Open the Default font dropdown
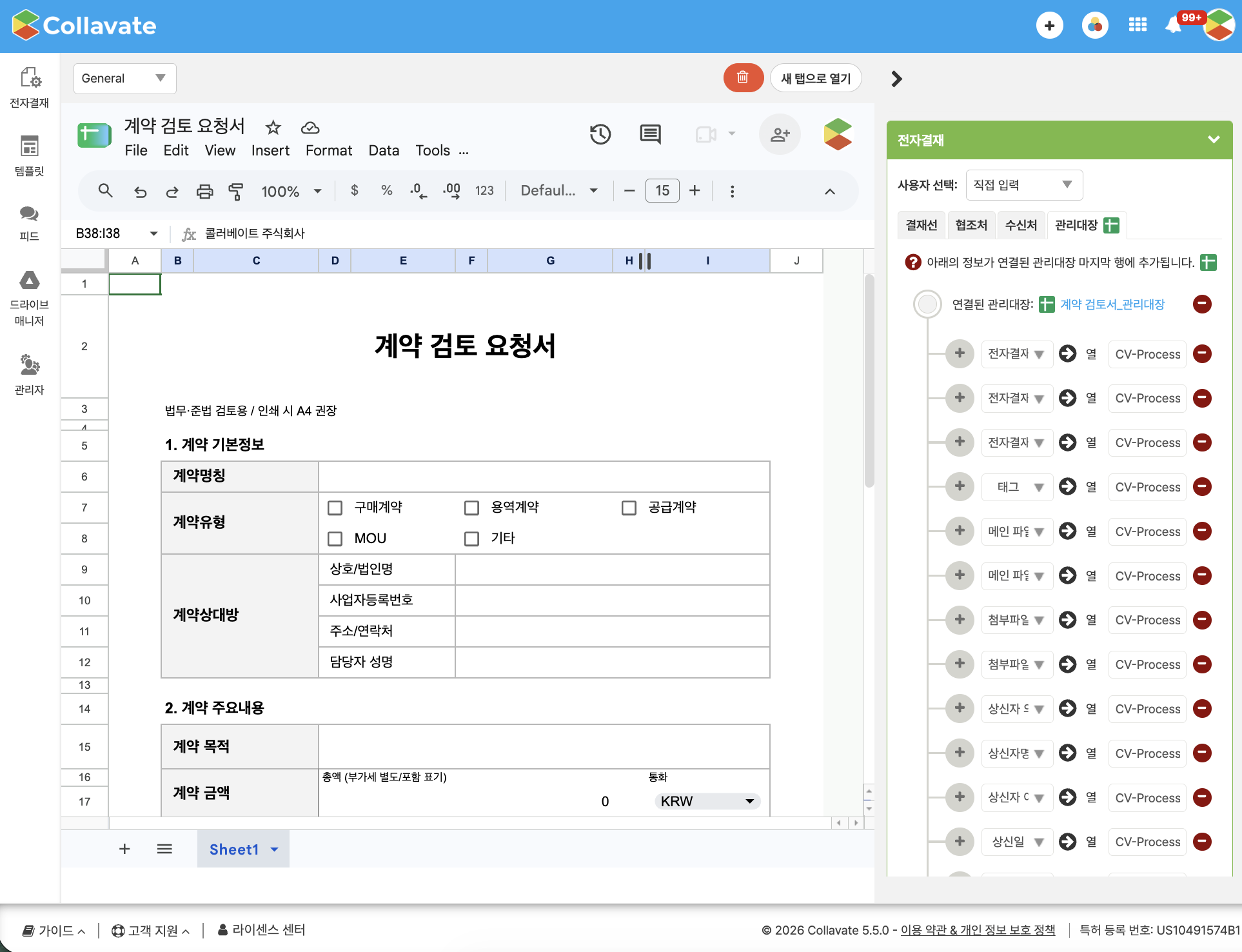1242x952 pixels. coord(558,191)
